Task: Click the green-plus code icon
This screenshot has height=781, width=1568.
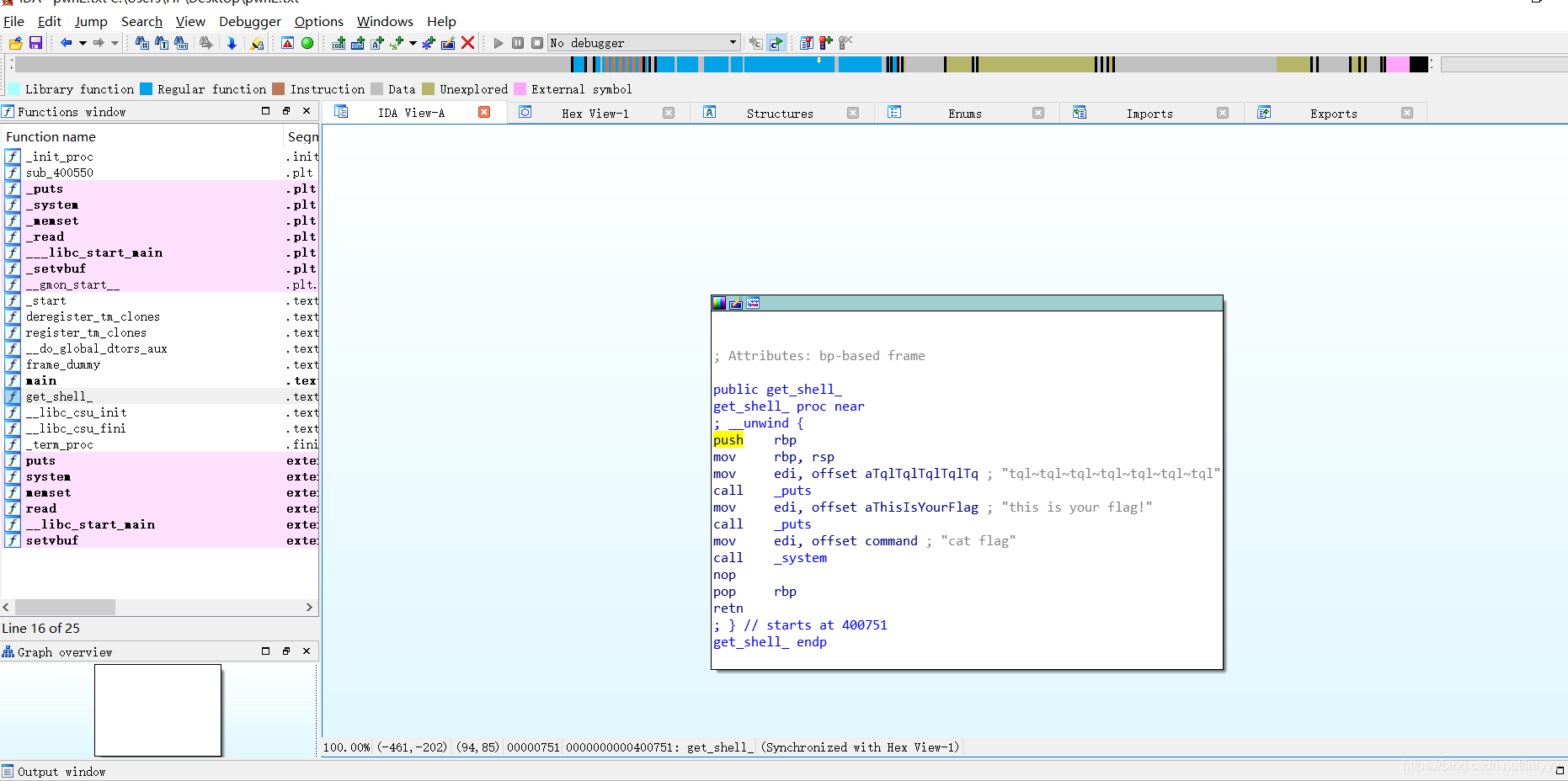Action: click(339, 43)
